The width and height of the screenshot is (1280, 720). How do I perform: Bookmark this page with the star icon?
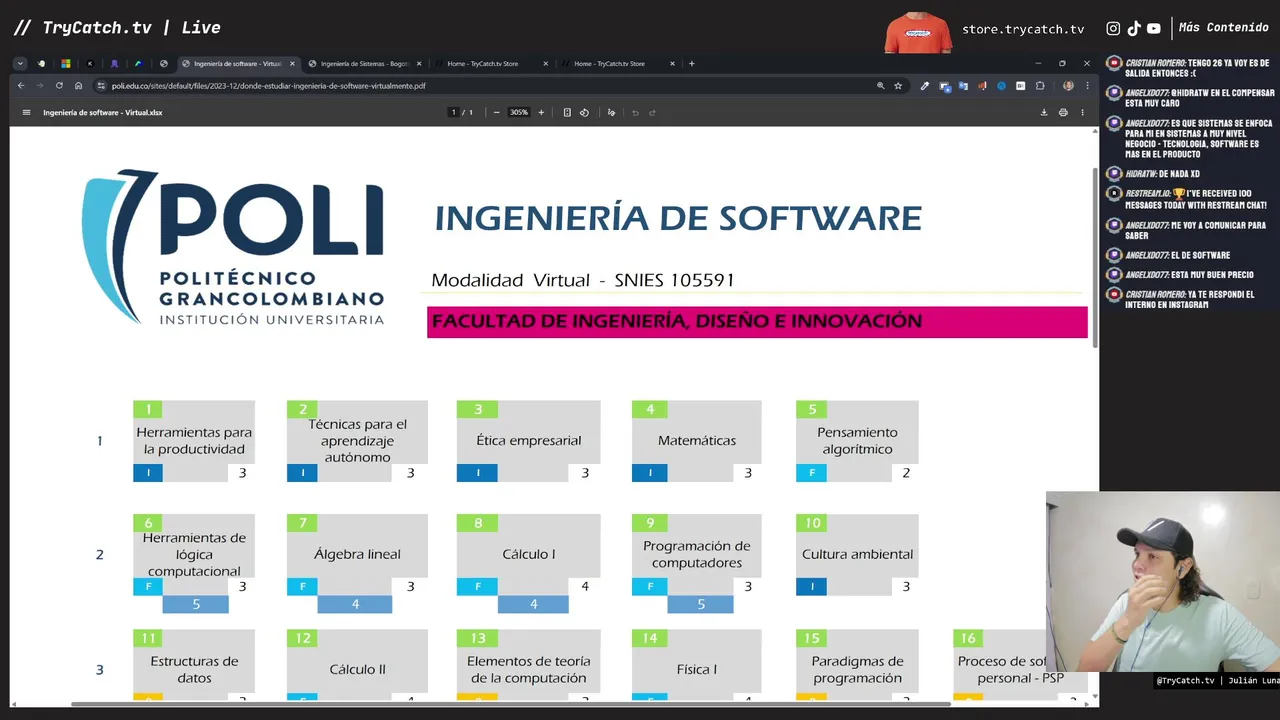(x=898, y=86)
